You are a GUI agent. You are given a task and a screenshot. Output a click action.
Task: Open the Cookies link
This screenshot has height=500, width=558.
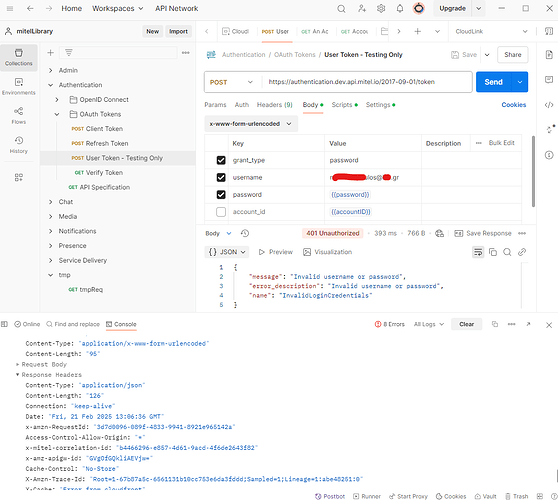(x=514, y=105)
